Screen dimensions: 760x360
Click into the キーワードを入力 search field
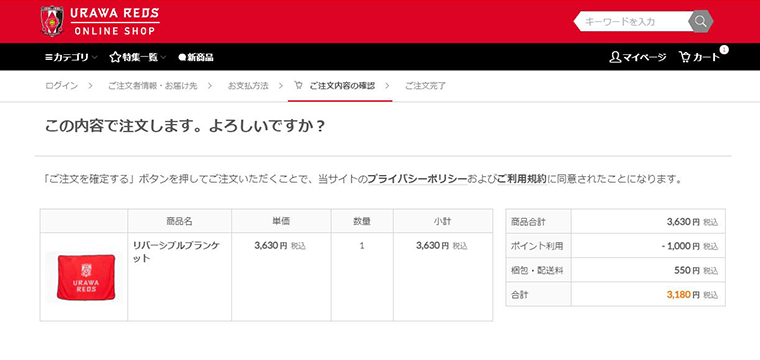coord(634,22)
